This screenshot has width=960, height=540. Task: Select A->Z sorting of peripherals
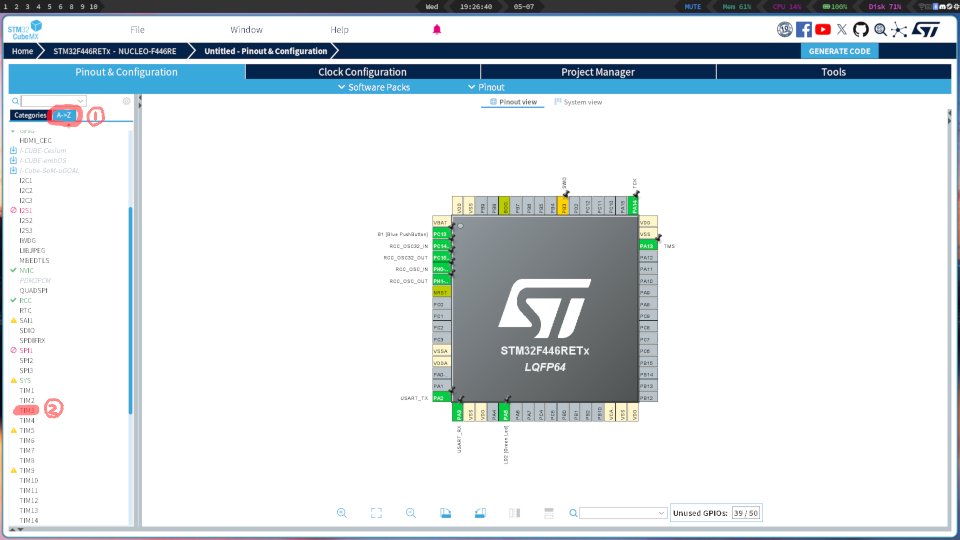click(64, 115)
